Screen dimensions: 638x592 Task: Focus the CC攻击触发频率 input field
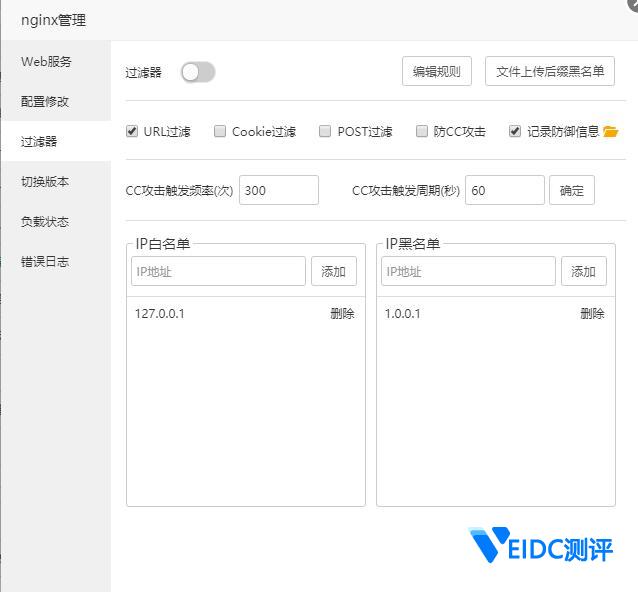(x=279, y=190)
